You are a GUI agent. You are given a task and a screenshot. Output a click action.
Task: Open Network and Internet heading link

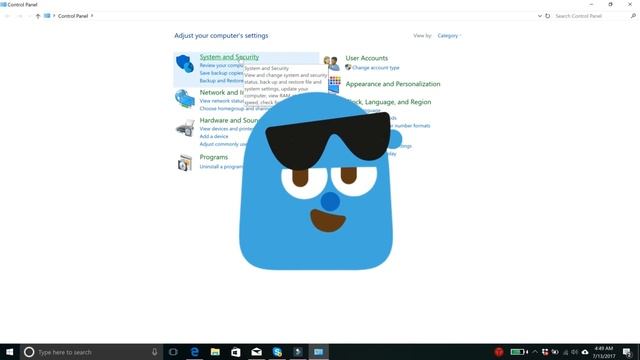(x=221, y=93)
